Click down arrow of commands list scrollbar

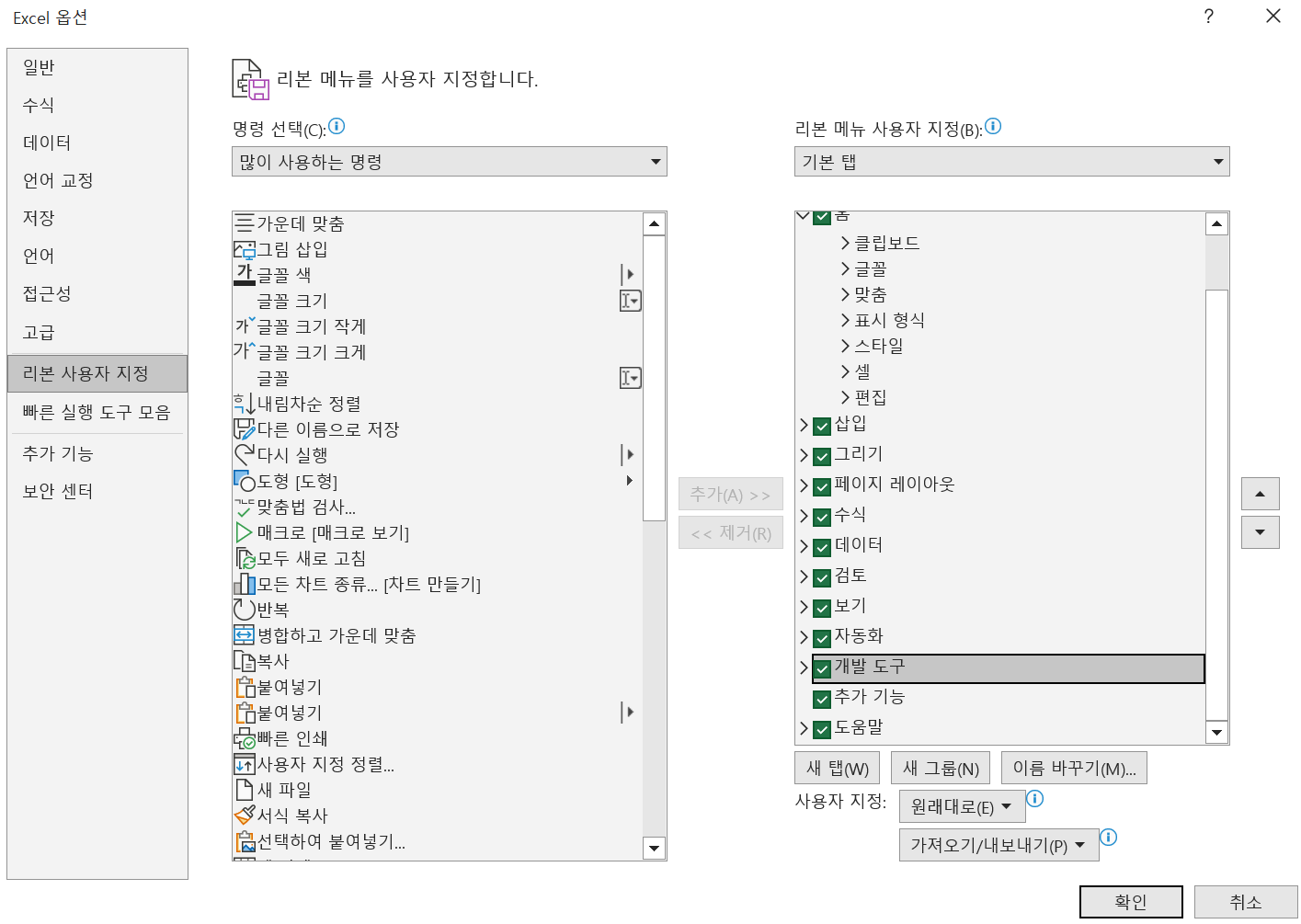point(654,849)
